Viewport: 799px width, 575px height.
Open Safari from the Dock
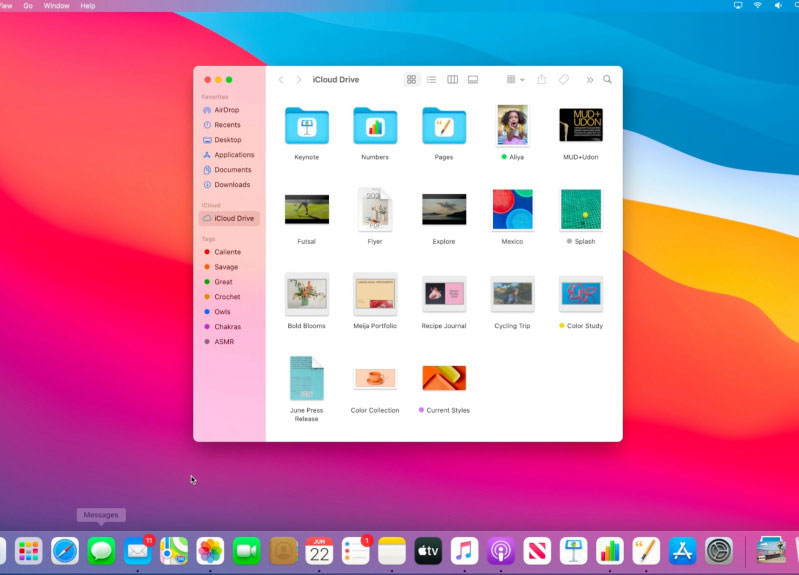tap(65, 550)
